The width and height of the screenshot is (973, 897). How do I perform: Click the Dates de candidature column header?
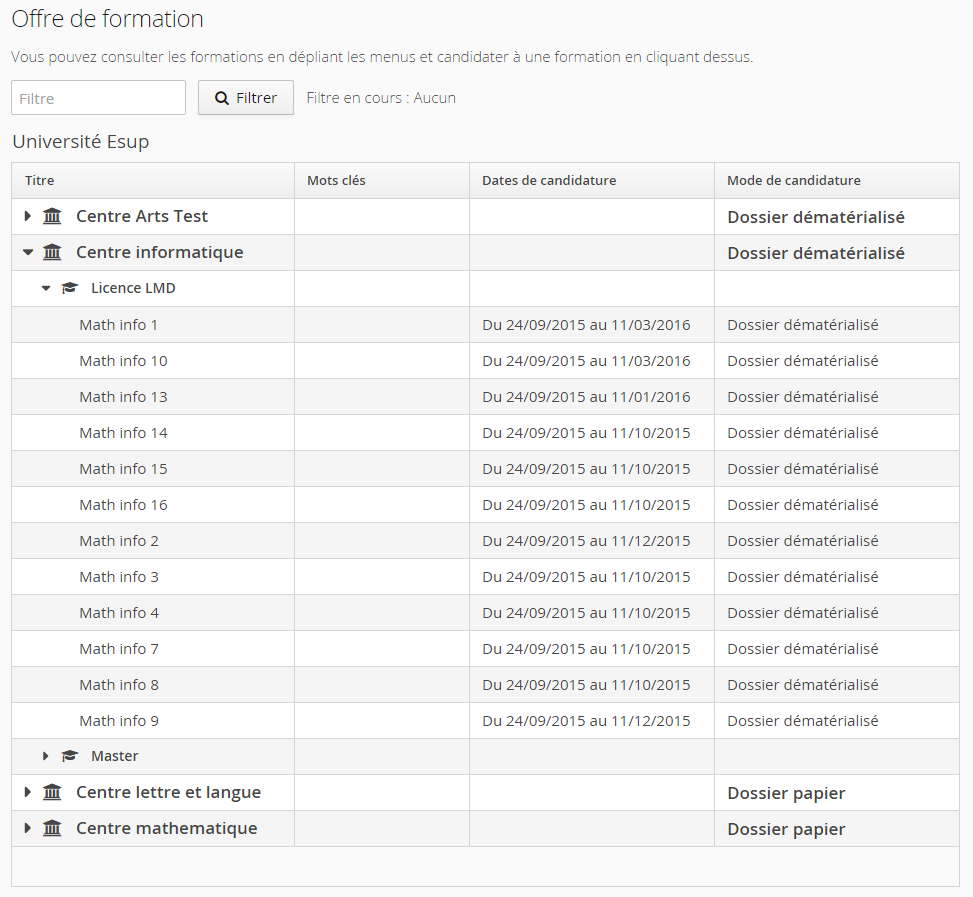pyautogui.click(x=549, y=181)
